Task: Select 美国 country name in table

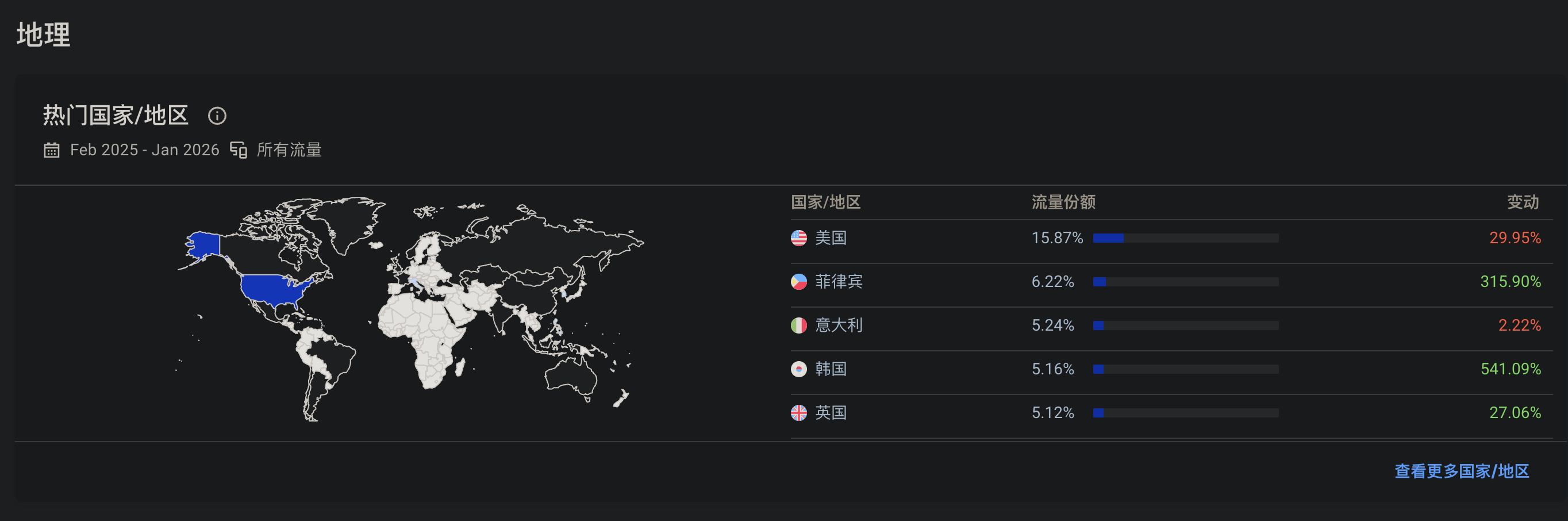Action: click(831, 238)
